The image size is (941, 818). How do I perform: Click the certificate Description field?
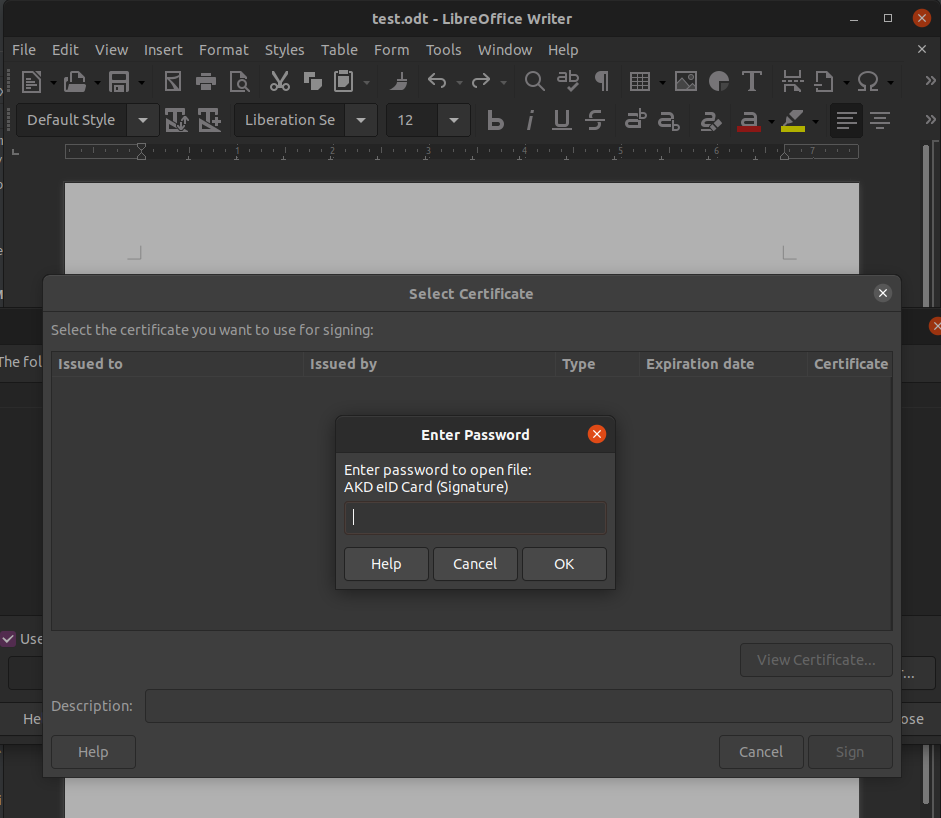[519, 706]
